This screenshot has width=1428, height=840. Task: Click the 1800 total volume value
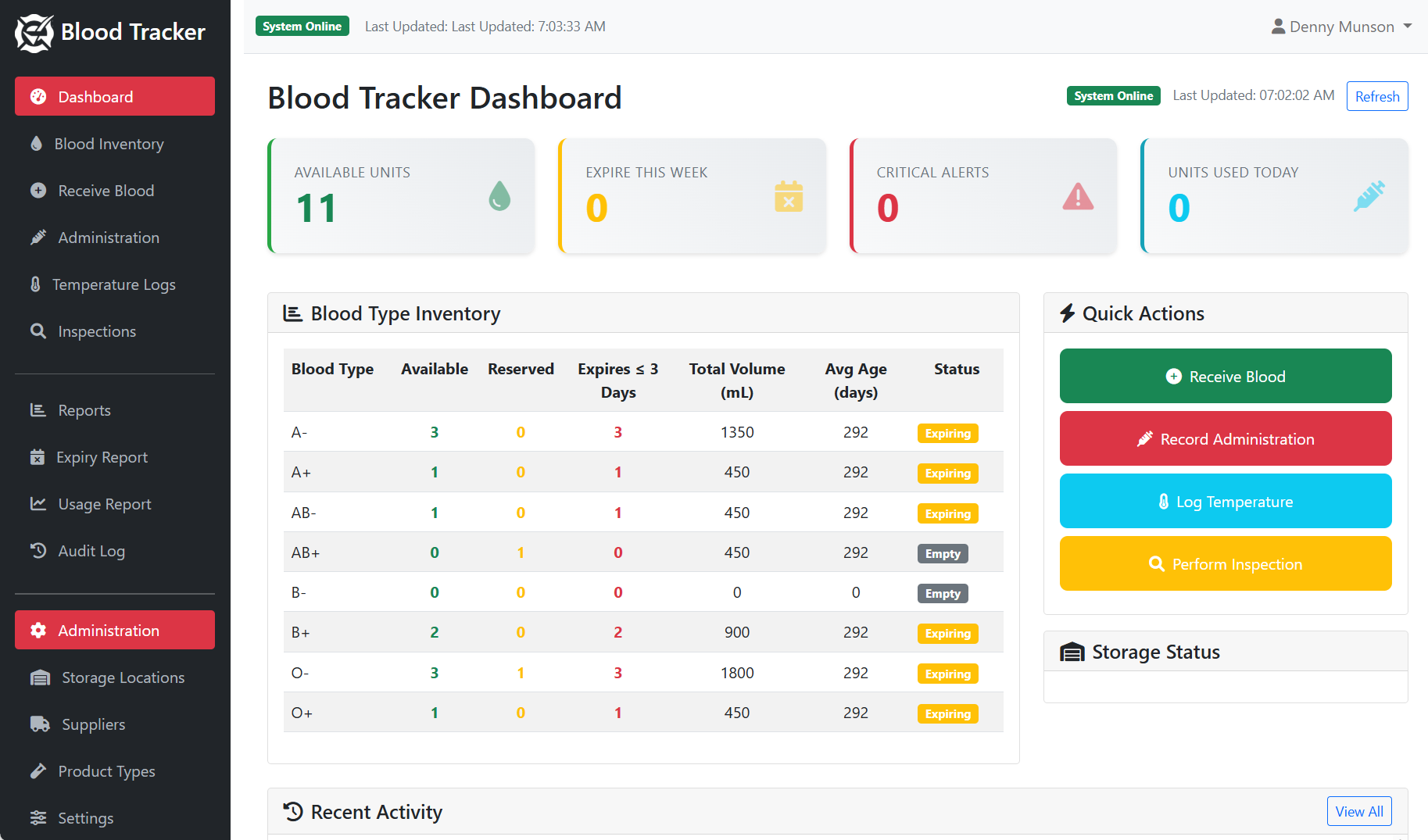click(x=737, y=673)
